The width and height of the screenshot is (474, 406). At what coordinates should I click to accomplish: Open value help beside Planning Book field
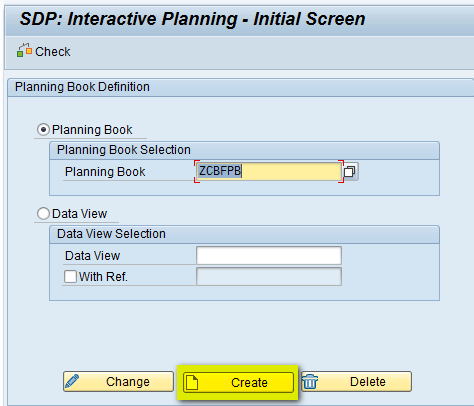pos(350,172)
